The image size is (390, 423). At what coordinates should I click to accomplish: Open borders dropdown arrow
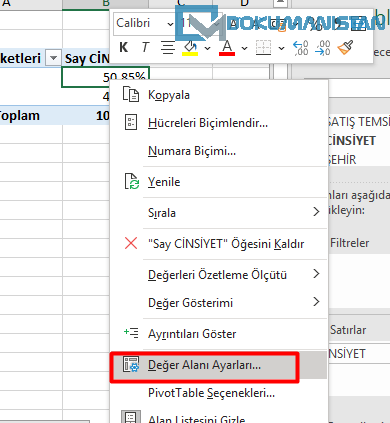pyautogui.click(x=281, y=48)
